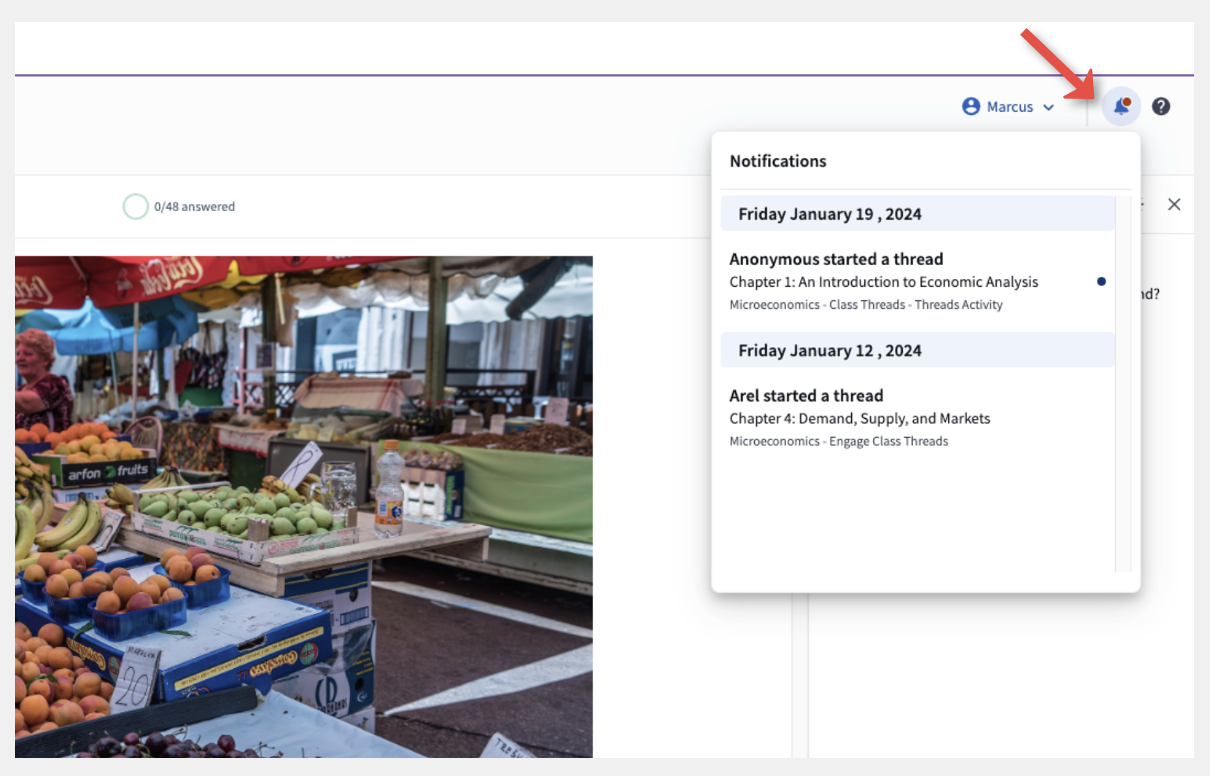
Task: Open "Arel started a thread" notification
Action: tap(806, 396)
